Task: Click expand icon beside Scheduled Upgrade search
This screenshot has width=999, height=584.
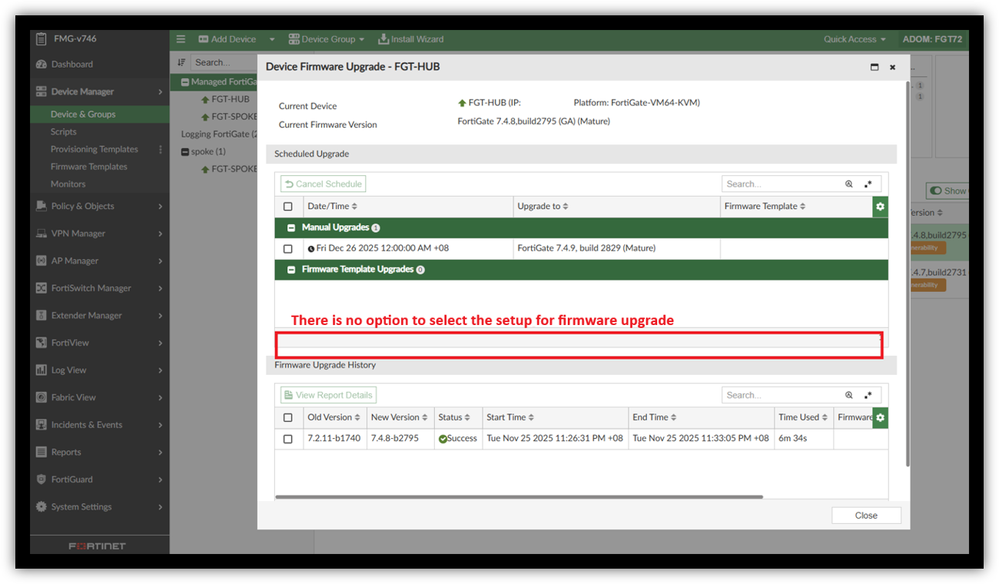Action: [x=868, y=184]
